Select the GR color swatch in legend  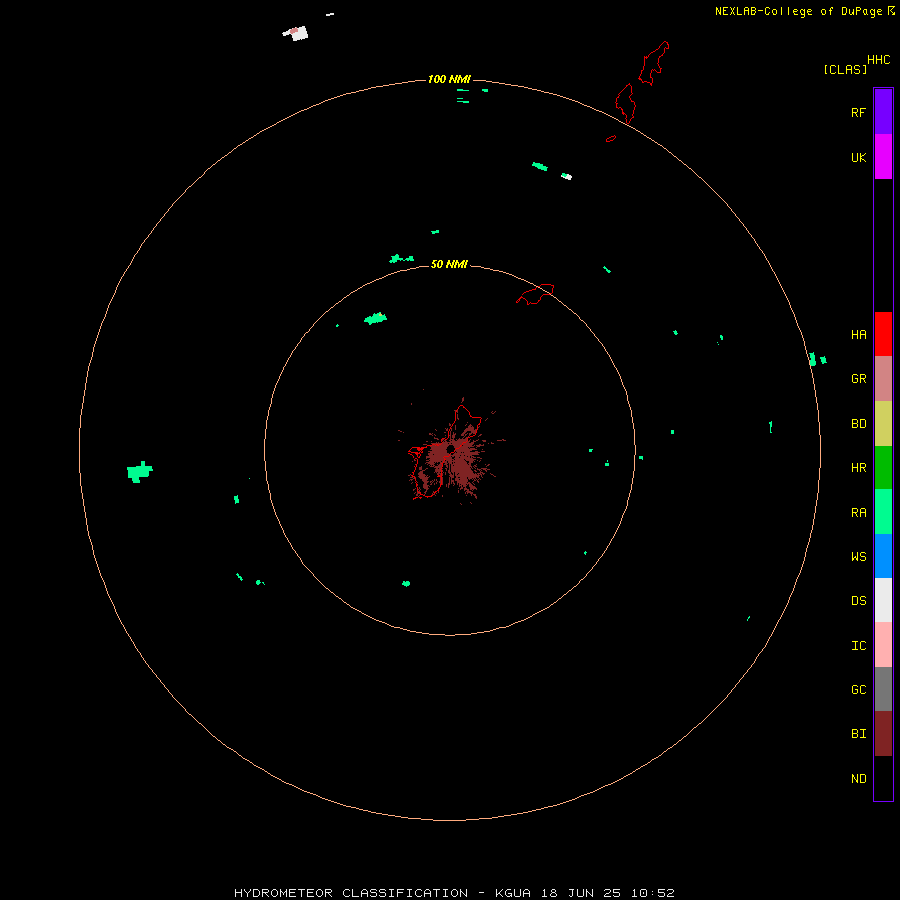pos(883,378)
